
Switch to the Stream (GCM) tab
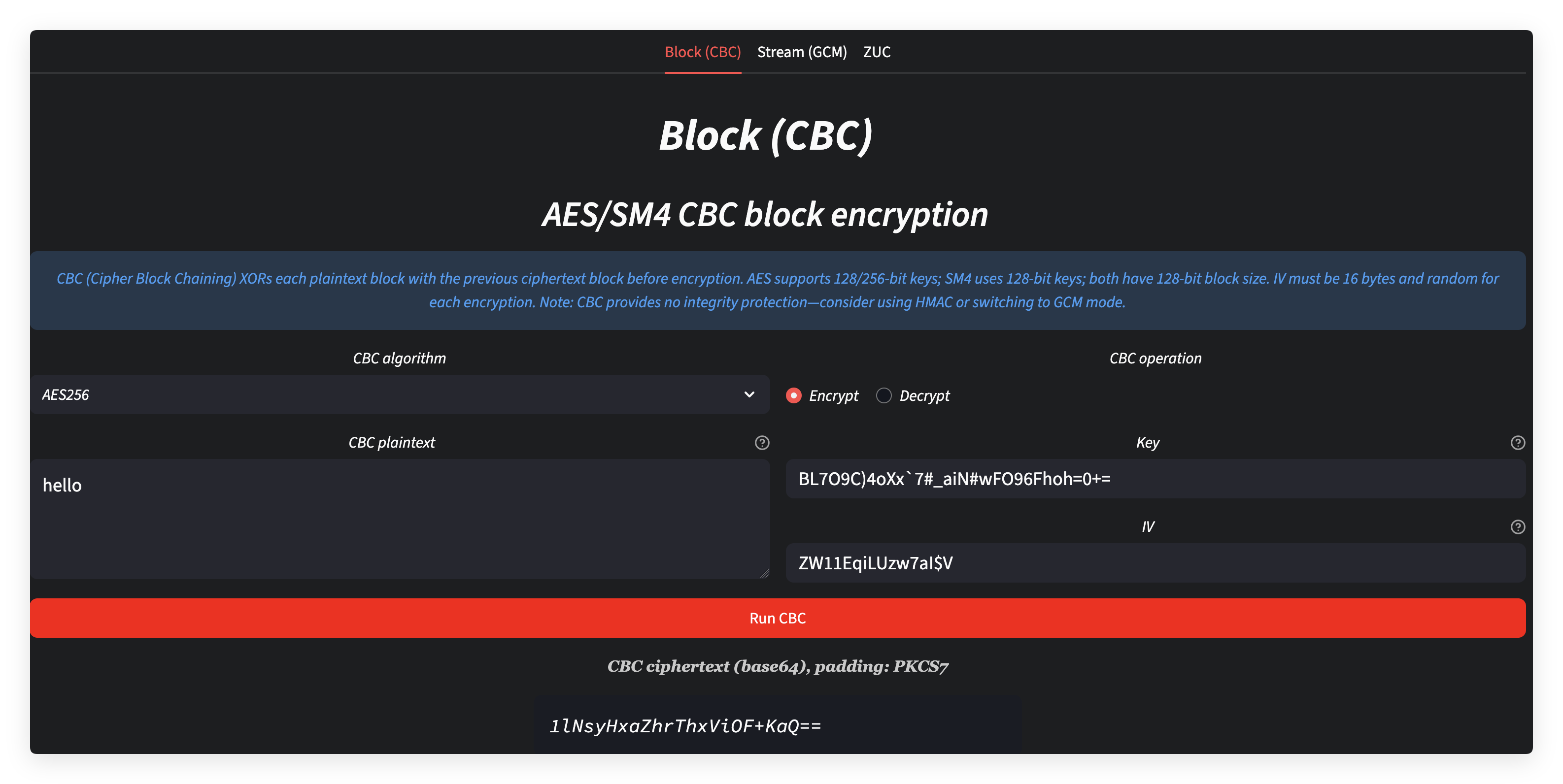click(802, 52)
